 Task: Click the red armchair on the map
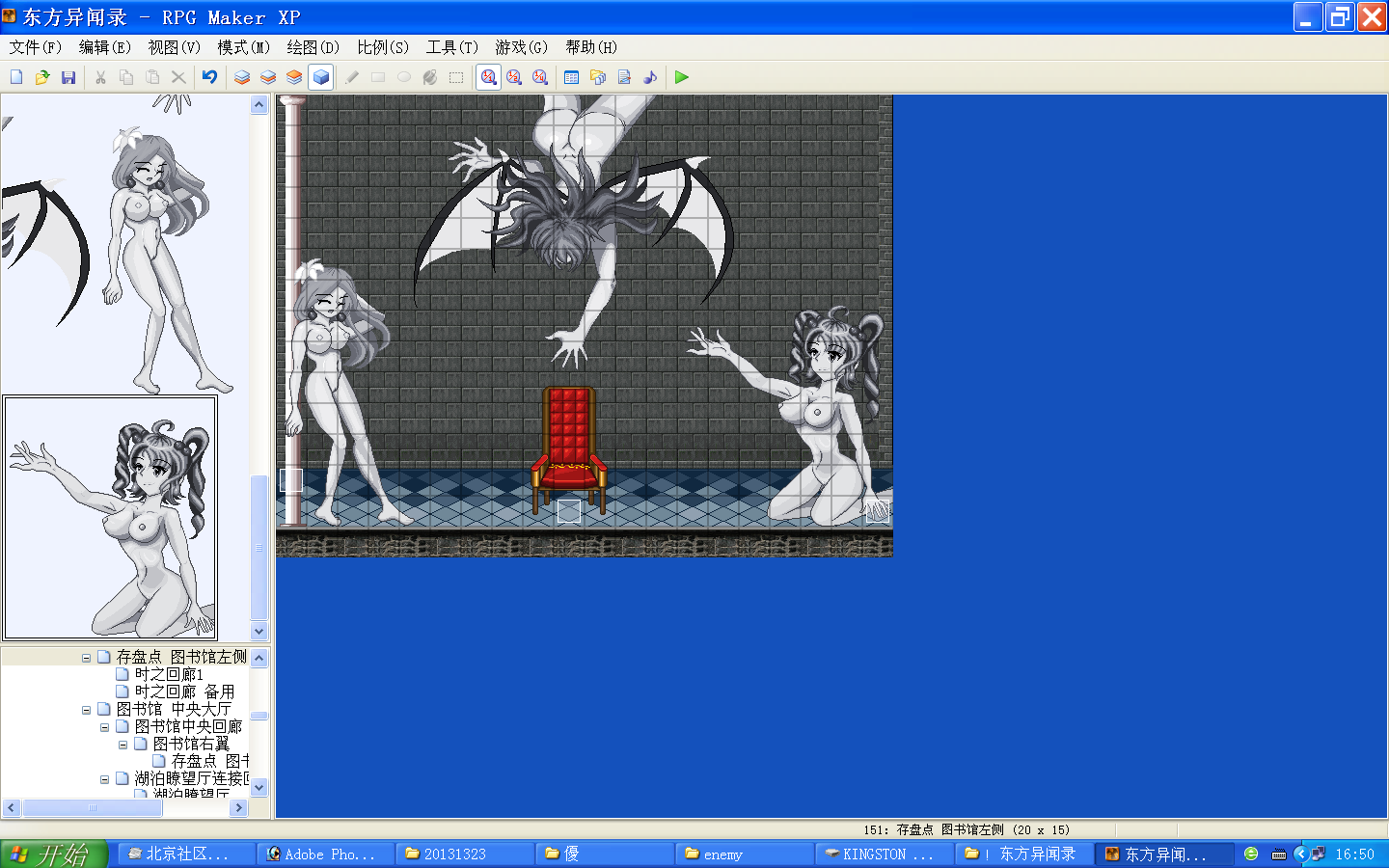pyautogui.click(x=569, y=448)
